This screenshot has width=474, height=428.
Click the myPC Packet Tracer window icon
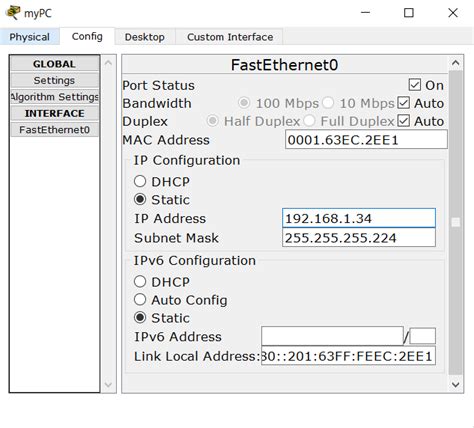tap(13, 13)
